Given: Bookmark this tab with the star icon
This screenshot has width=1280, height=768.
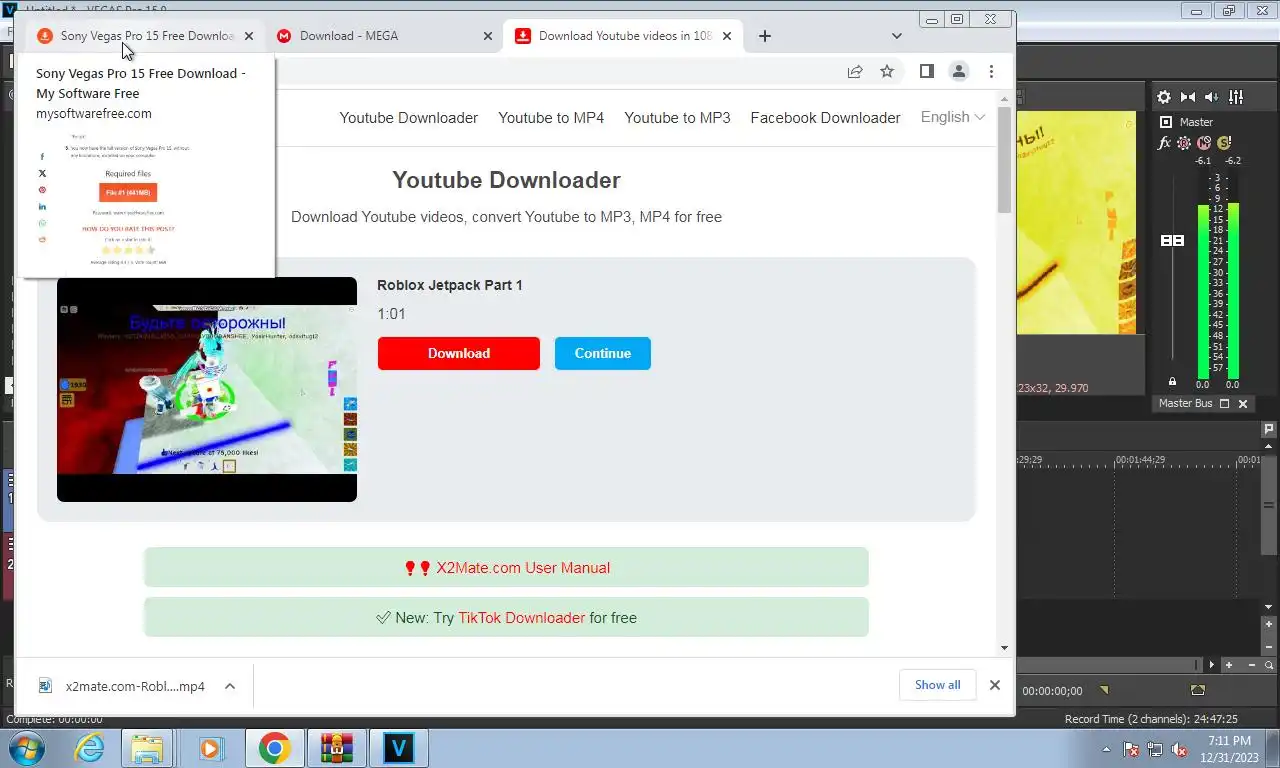Looking at the screenshot, I should click(x=887, y=71).
